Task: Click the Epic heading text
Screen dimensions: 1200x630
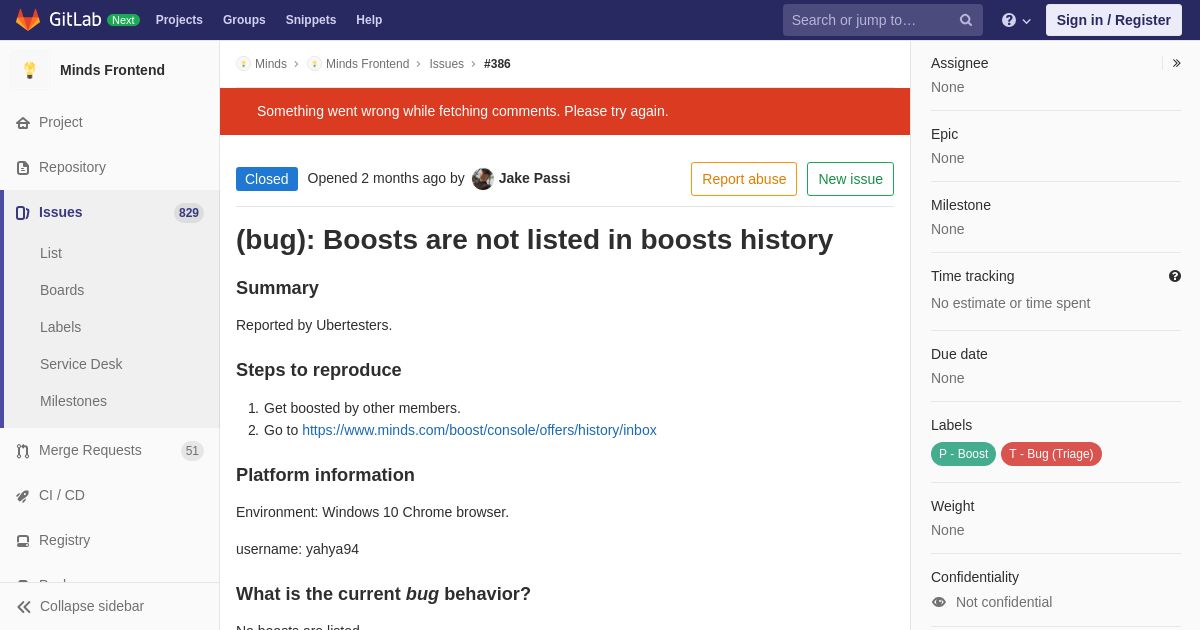Action: point(944,134)
